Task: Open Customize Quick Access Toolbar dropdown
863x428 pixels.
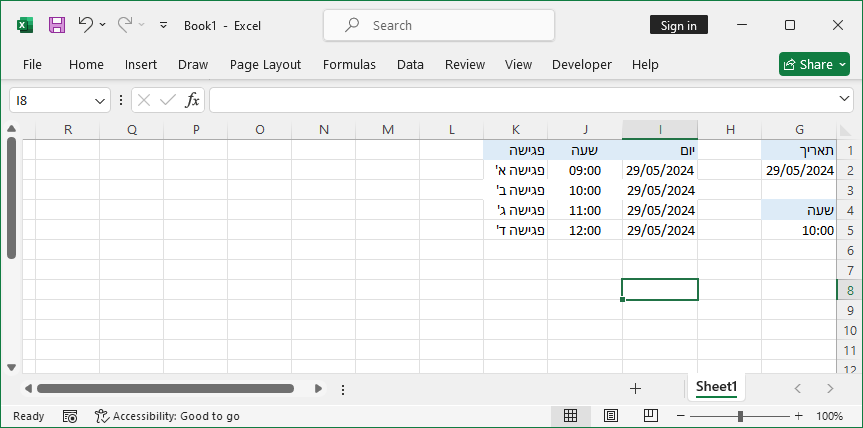Action: [163, 25]
